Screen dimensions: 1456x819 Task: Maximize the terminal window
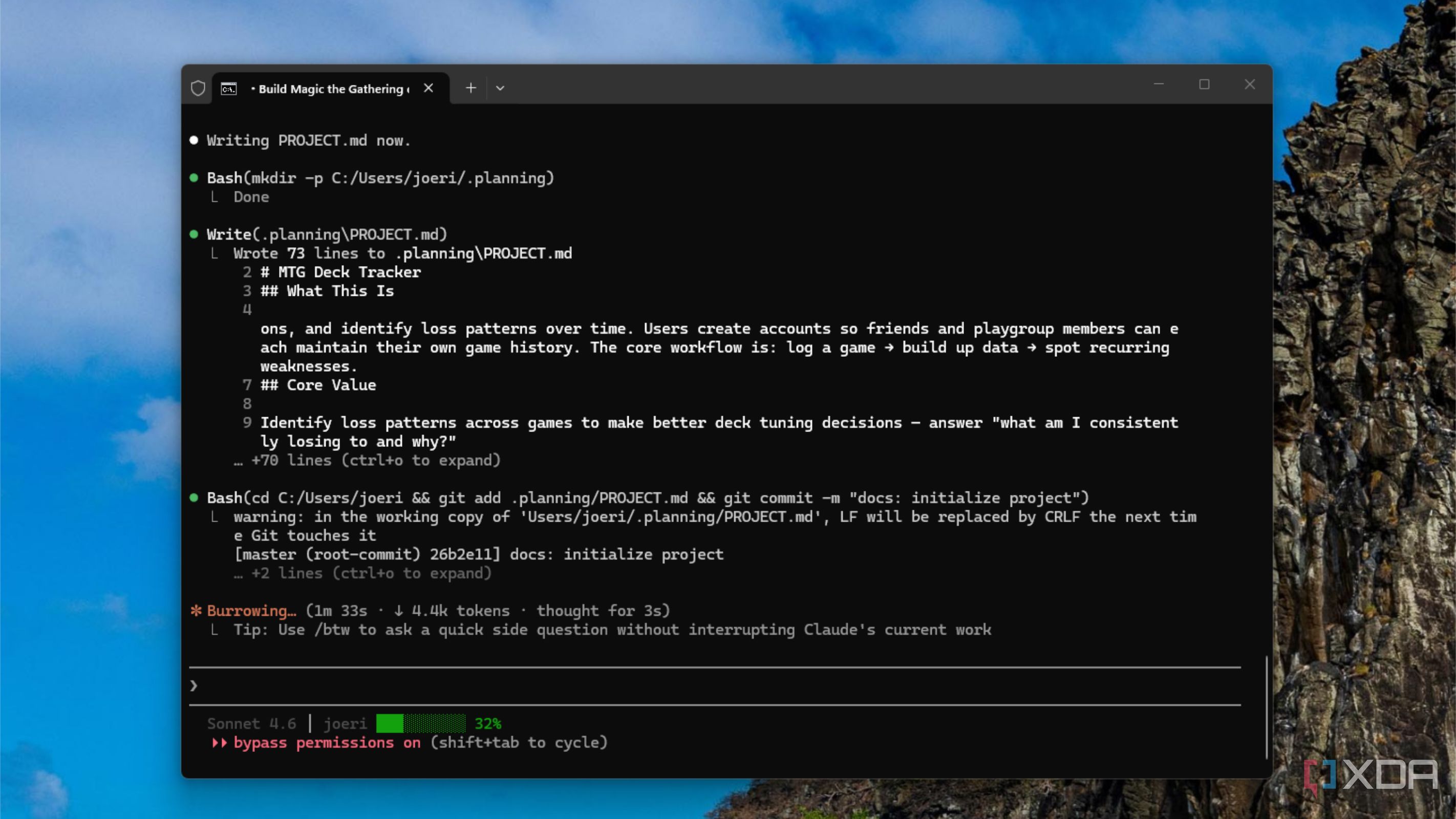coord(1205,85)
